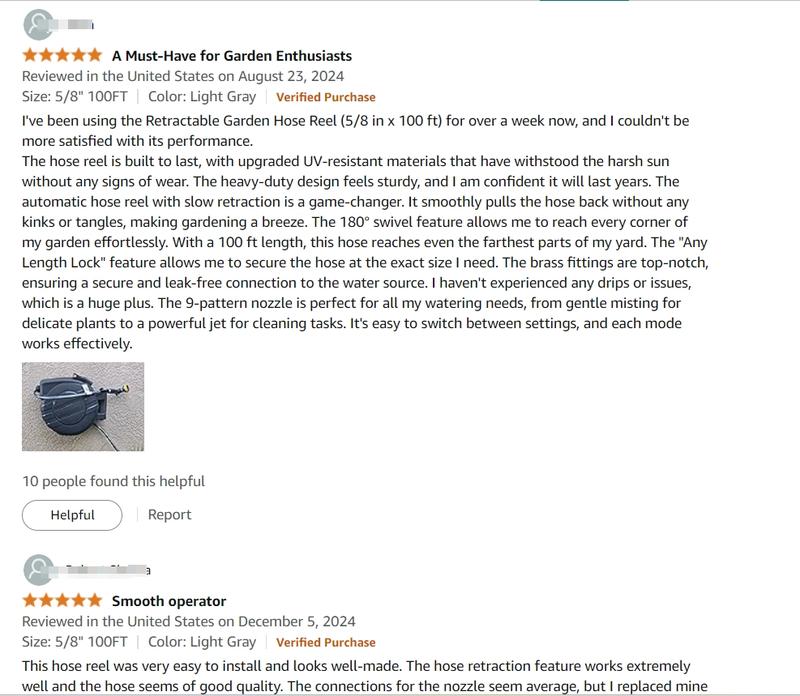Click Verified Purchase on the December 5 review

coord(326,642)
